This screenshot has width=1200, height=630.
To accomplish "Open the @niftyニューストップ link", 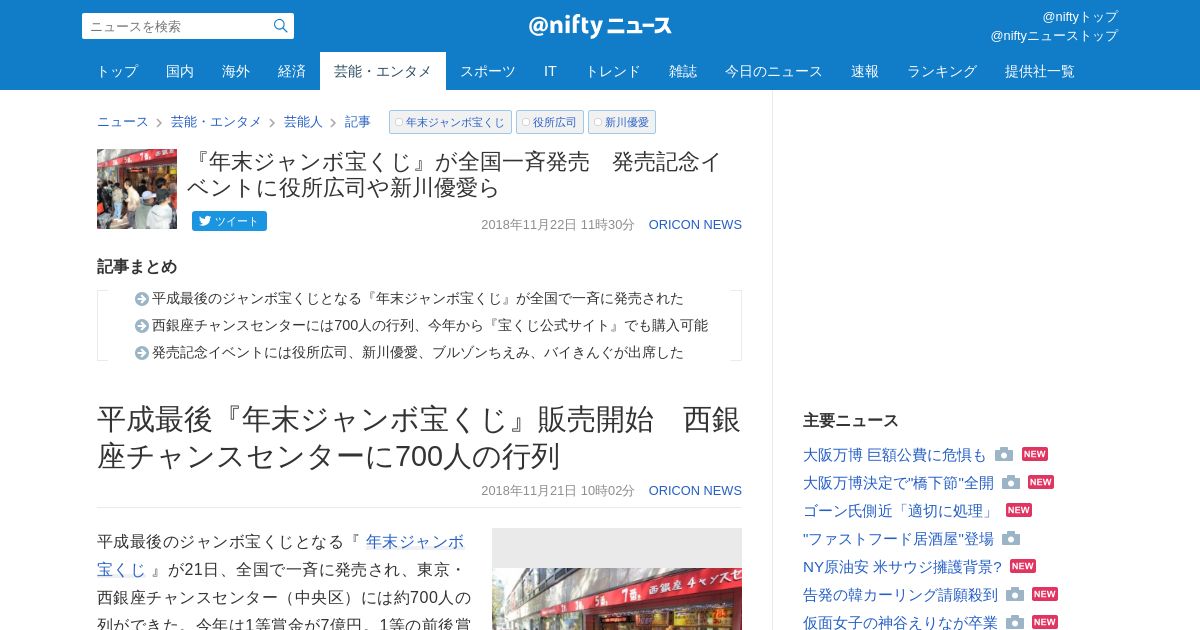I will point(1054,35).
